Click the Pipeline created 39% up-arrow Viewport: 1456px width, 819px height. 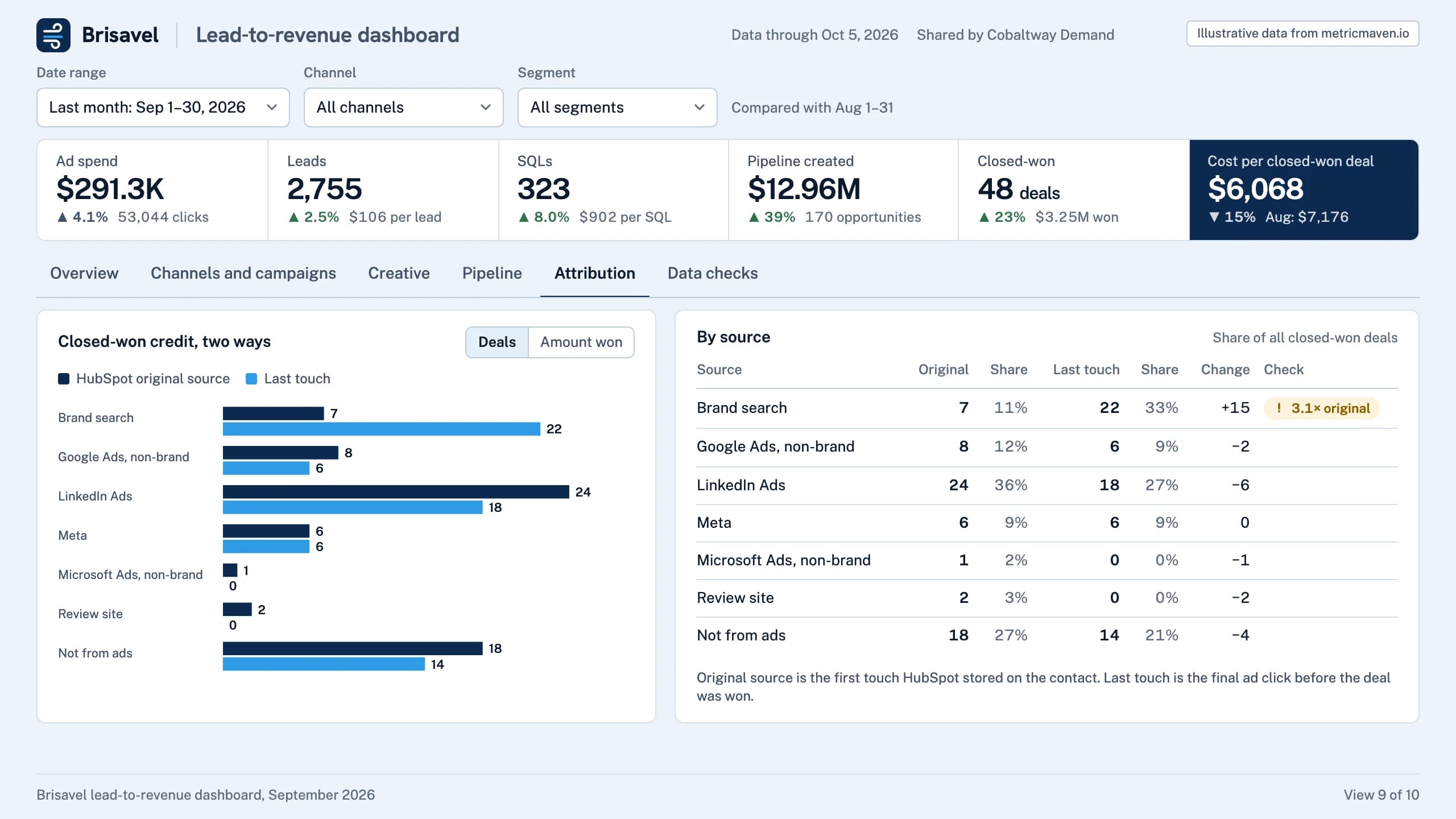pos(754,217)
